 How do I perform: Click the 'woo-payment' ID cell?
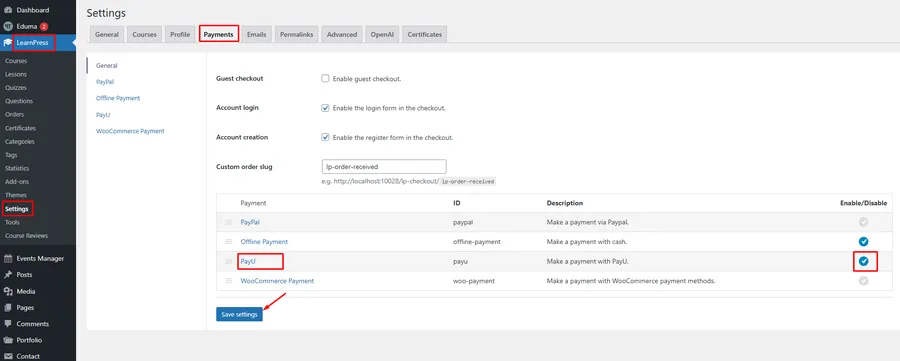tap(474, 281)
